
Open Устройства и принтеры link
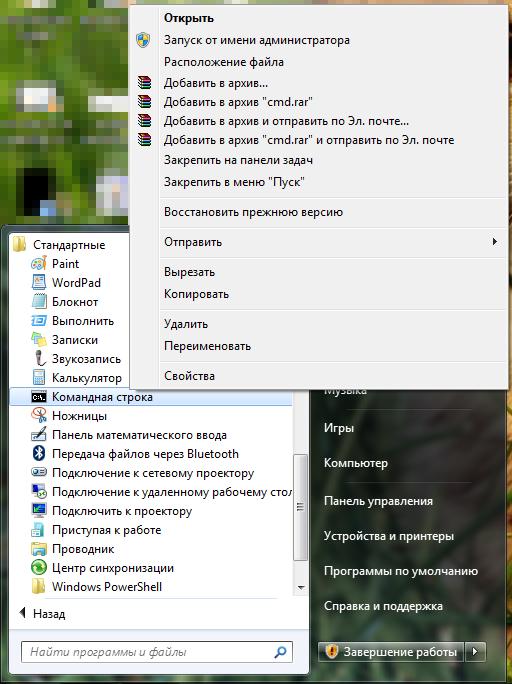(x=389, y=536)
